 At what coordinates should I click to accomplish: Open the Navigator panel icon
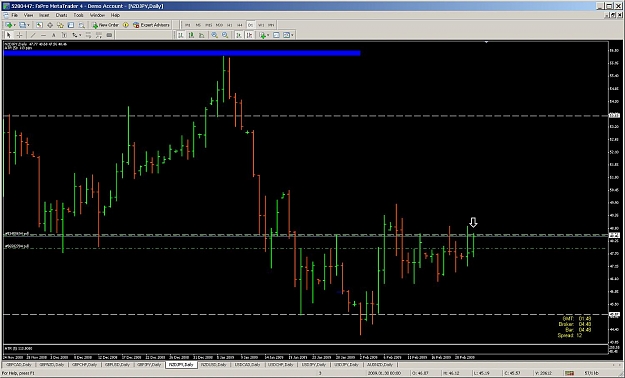tap(61, 25)
